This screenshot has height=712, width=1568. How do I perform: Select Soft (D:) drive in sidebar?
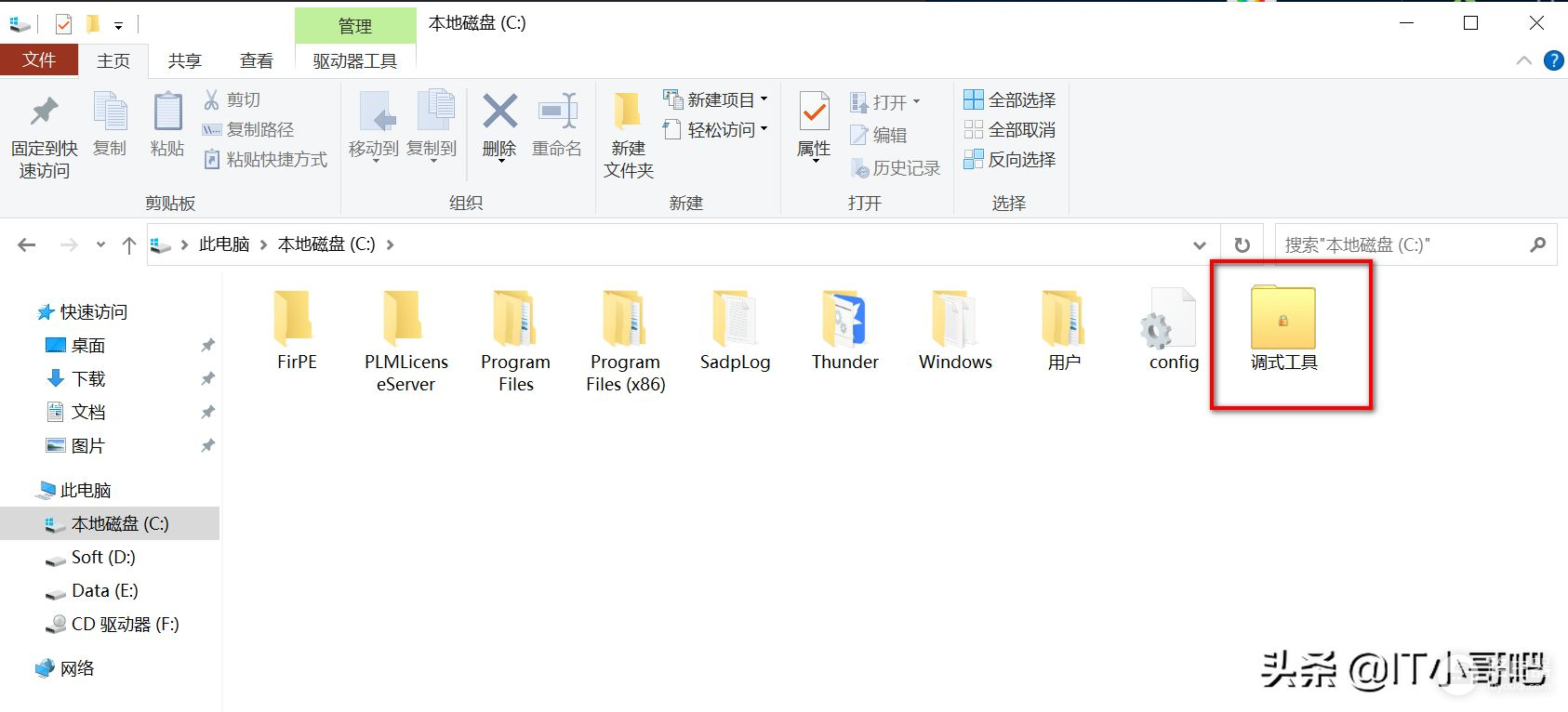[x=102, y=557]
